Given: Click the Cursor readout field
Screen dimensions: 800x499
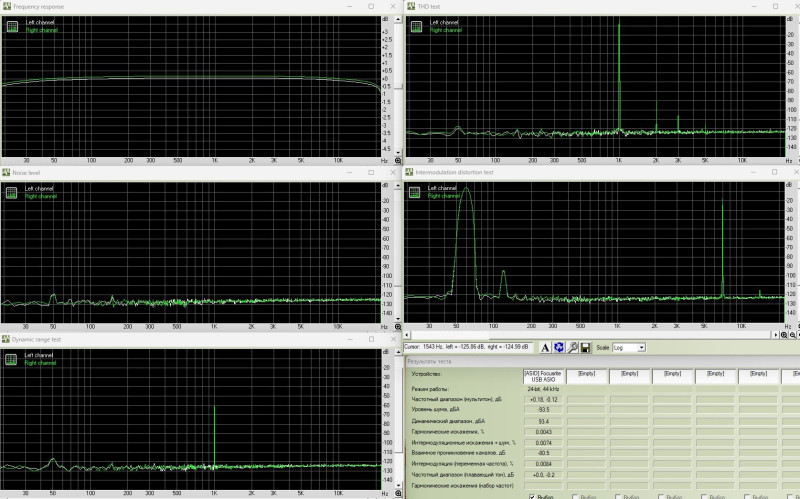Looking at the screenshot, I should 468,347.
